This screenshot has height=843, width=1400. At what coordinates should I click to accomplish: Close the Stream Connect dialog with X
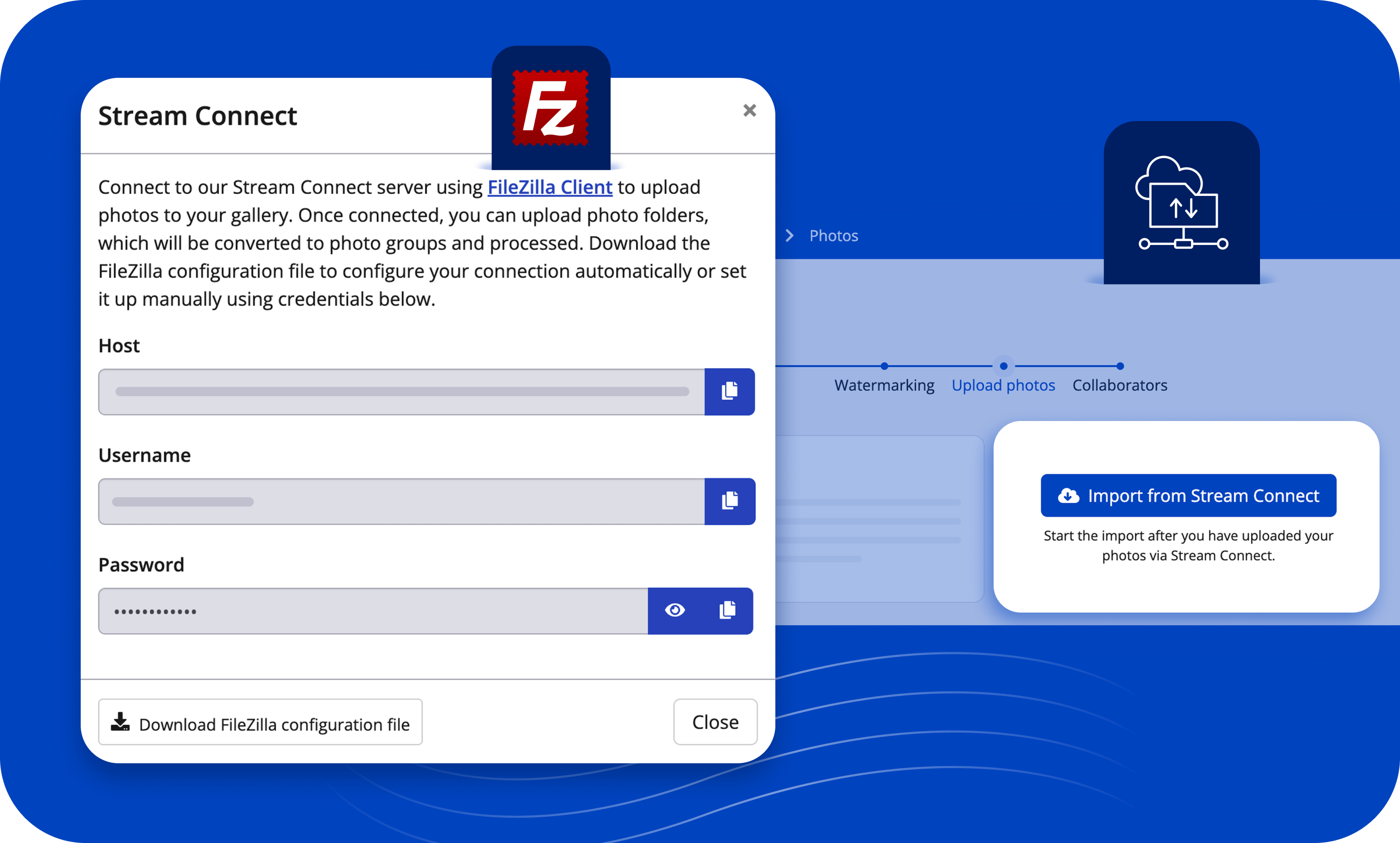(x=750, y=110)
